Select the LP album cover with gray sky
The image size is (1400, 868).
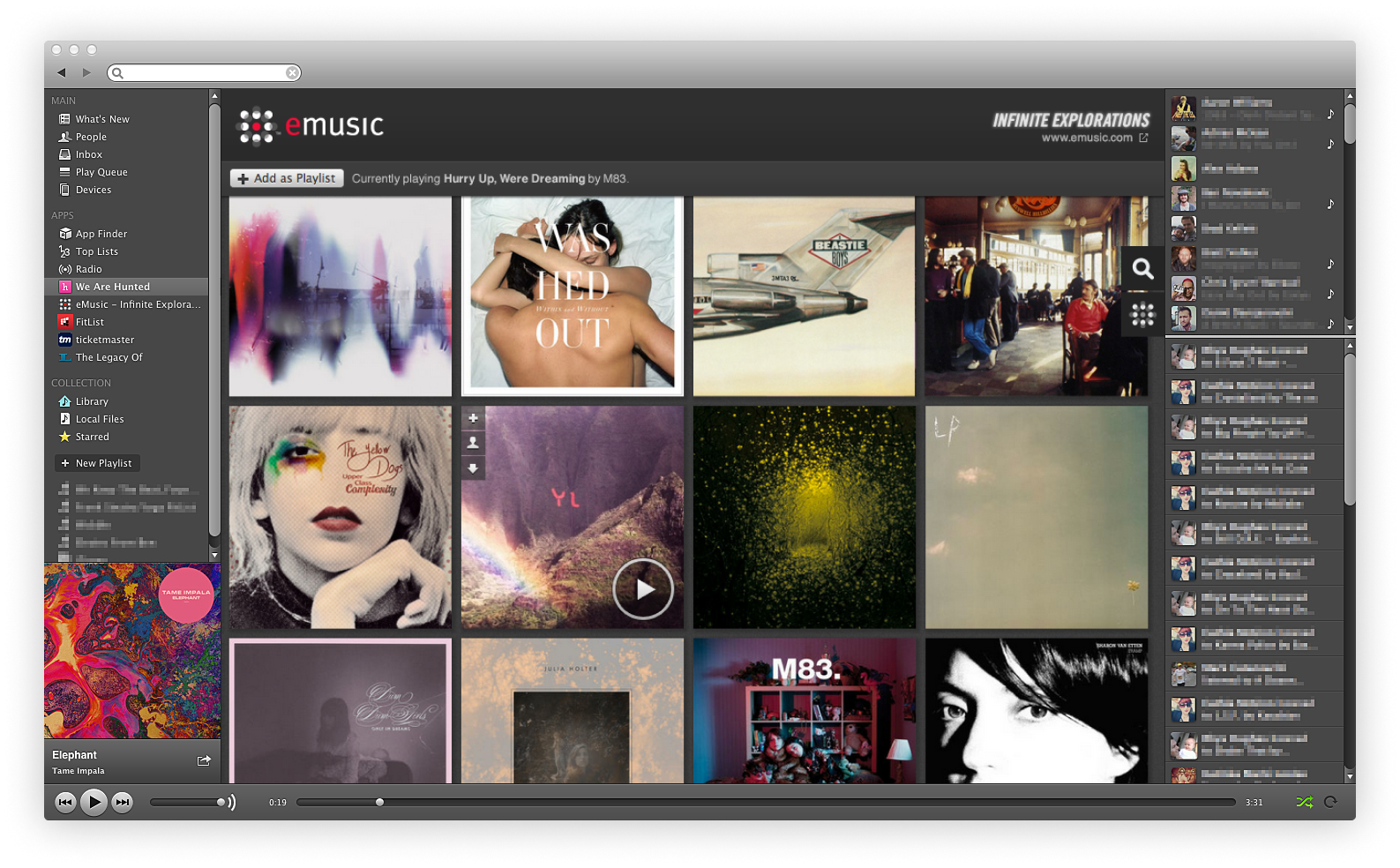(x=1037, y=517)
